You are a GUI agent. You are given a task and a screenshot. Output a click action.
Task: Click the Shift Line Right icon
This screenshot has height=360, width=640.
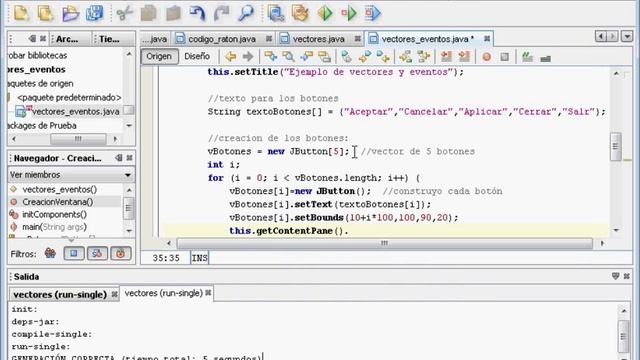[464, 56]
